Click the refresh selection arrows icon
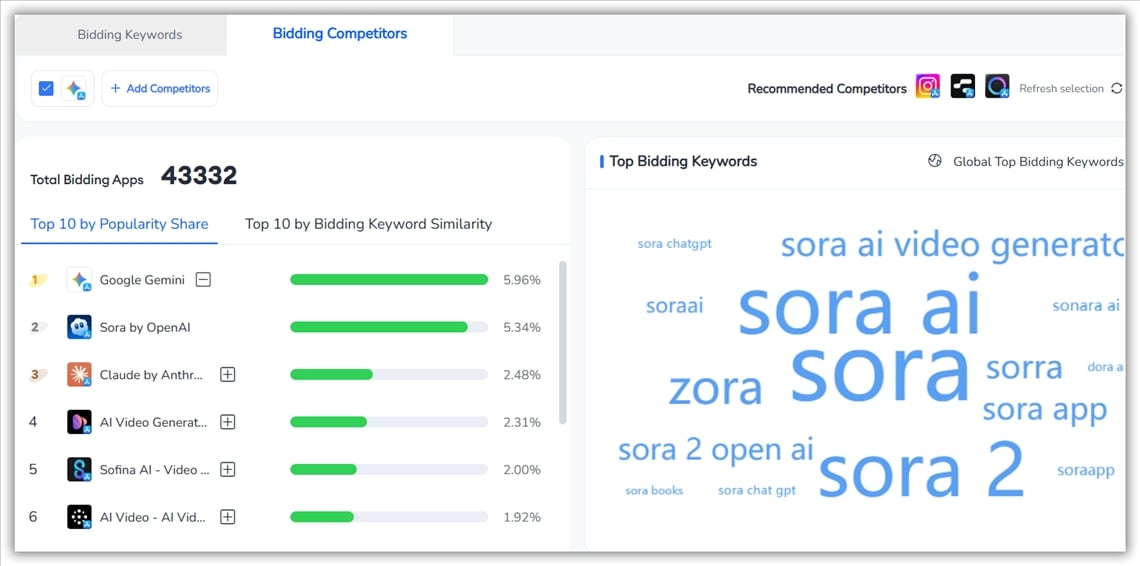This screenshot has width=1140, height=566. click(1116, 89)
